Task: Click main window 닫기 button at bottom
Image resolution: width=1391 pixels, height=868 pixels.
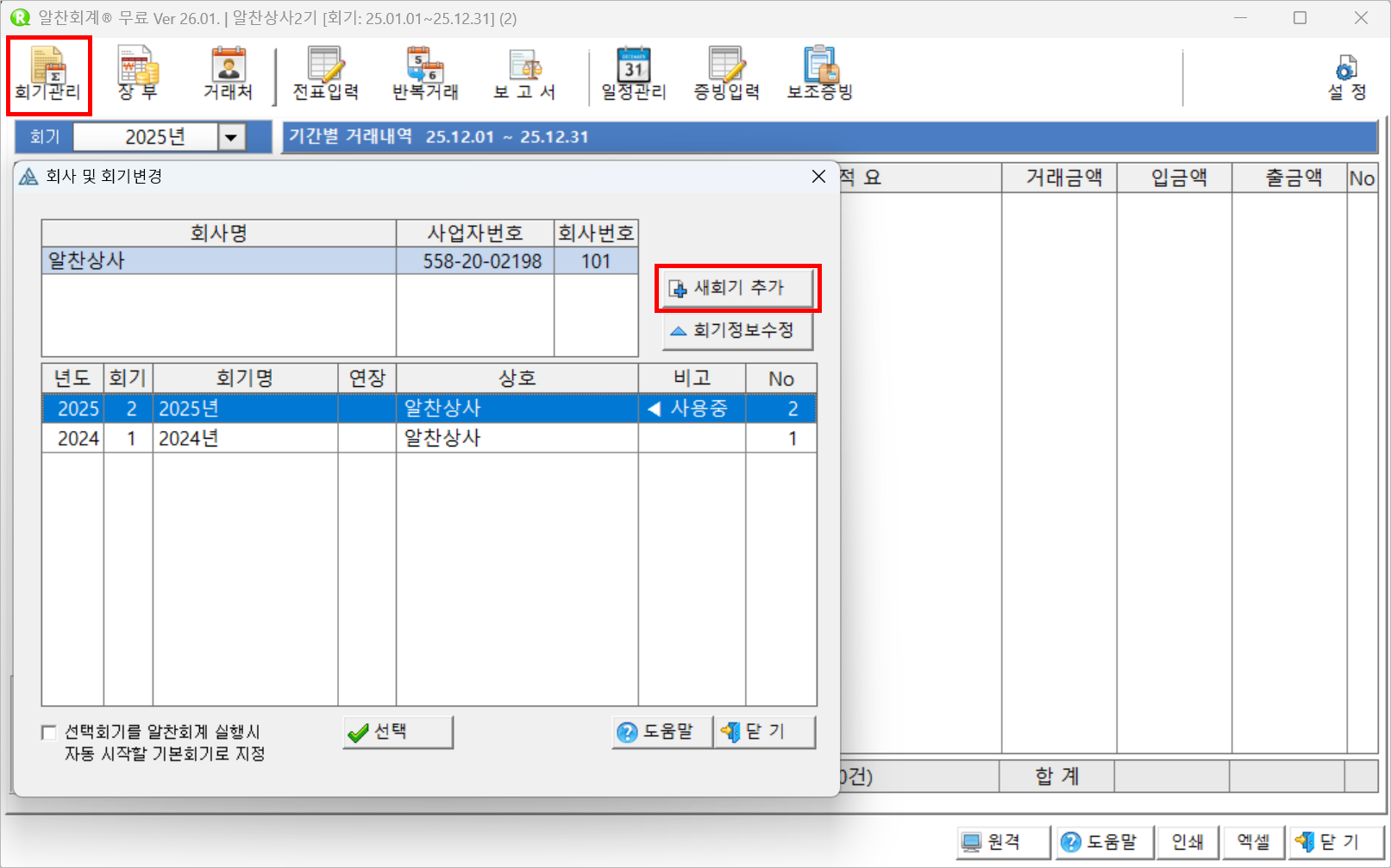Action: click(1336, 842)
